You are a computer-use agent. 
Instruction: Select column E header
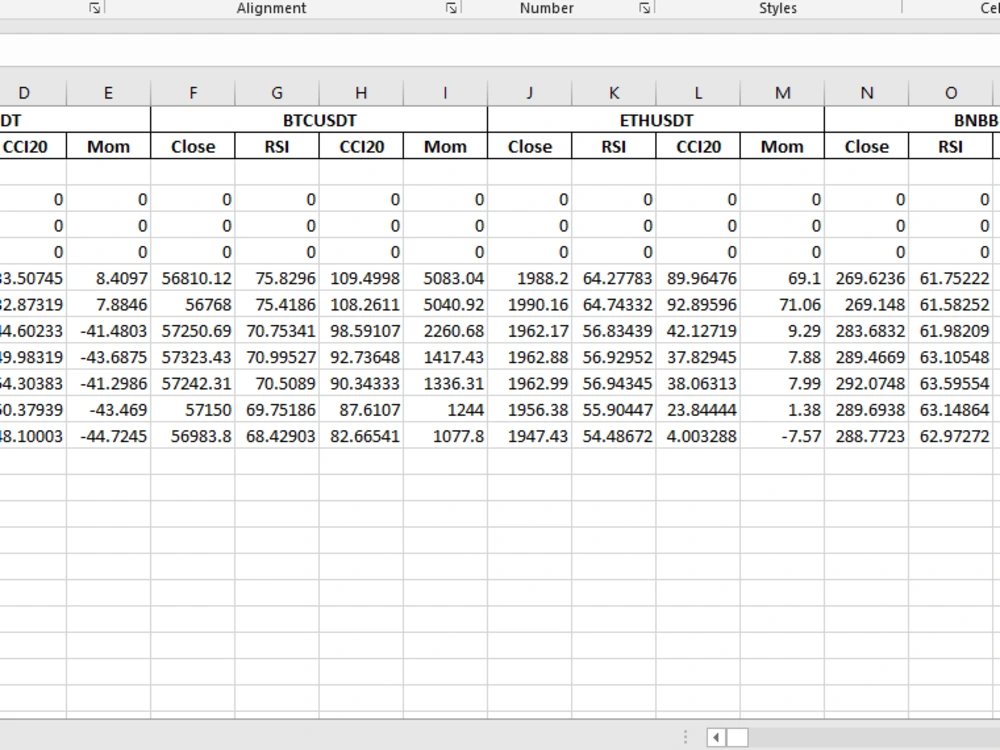click(108, 93)
